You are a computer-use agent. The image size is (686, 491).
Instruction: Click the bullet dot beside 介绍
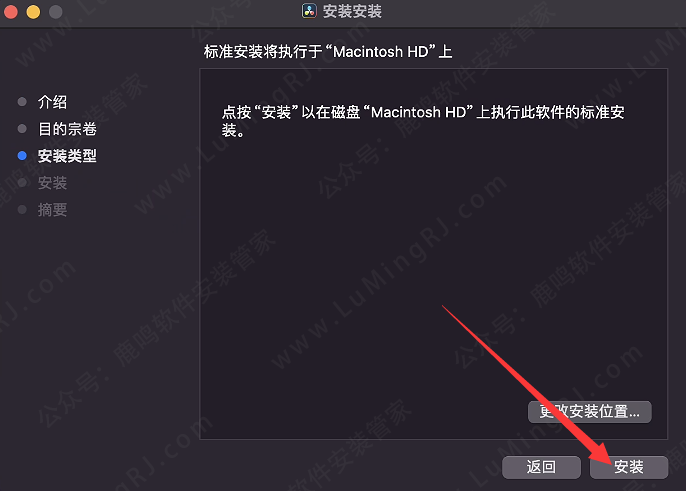(22, 102)
